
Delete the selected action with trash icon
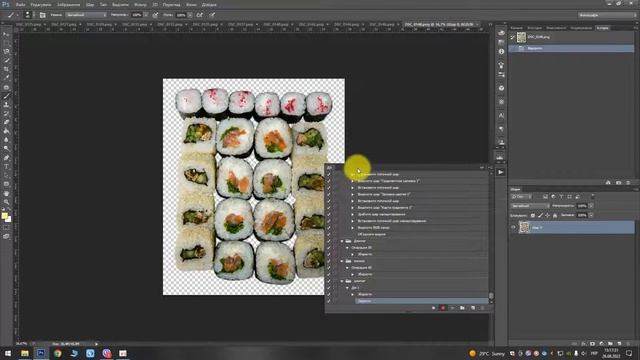(x=482, y=308)
